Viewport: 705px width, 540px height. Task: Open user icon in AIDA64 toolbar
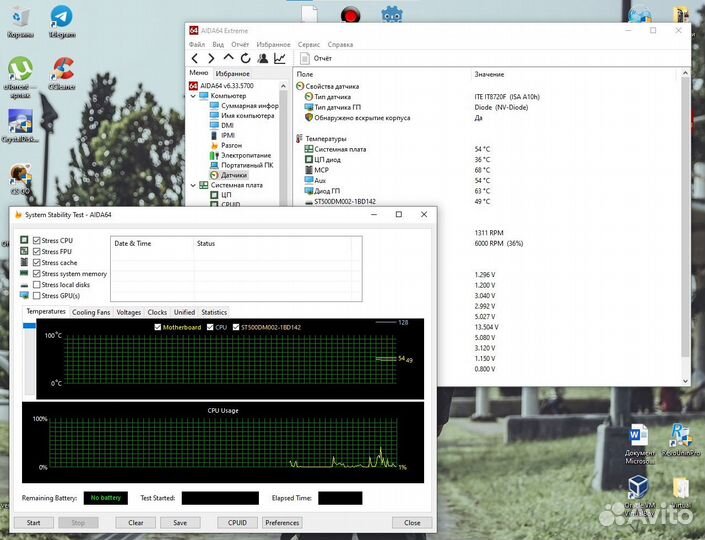[x=263, y=58]
